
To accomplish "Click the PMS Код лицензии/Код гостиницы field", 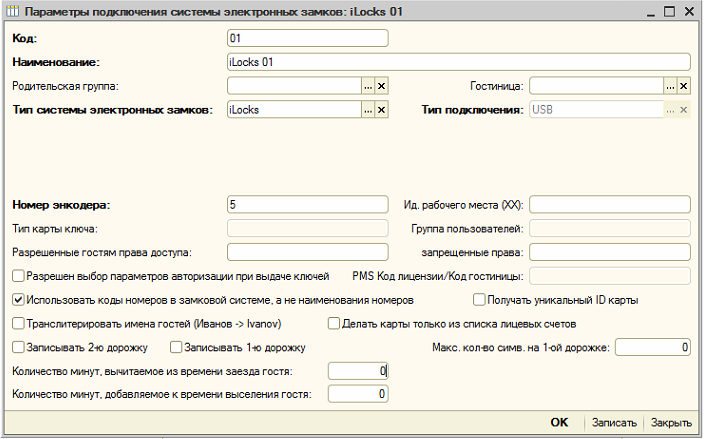I will [610, 276].
